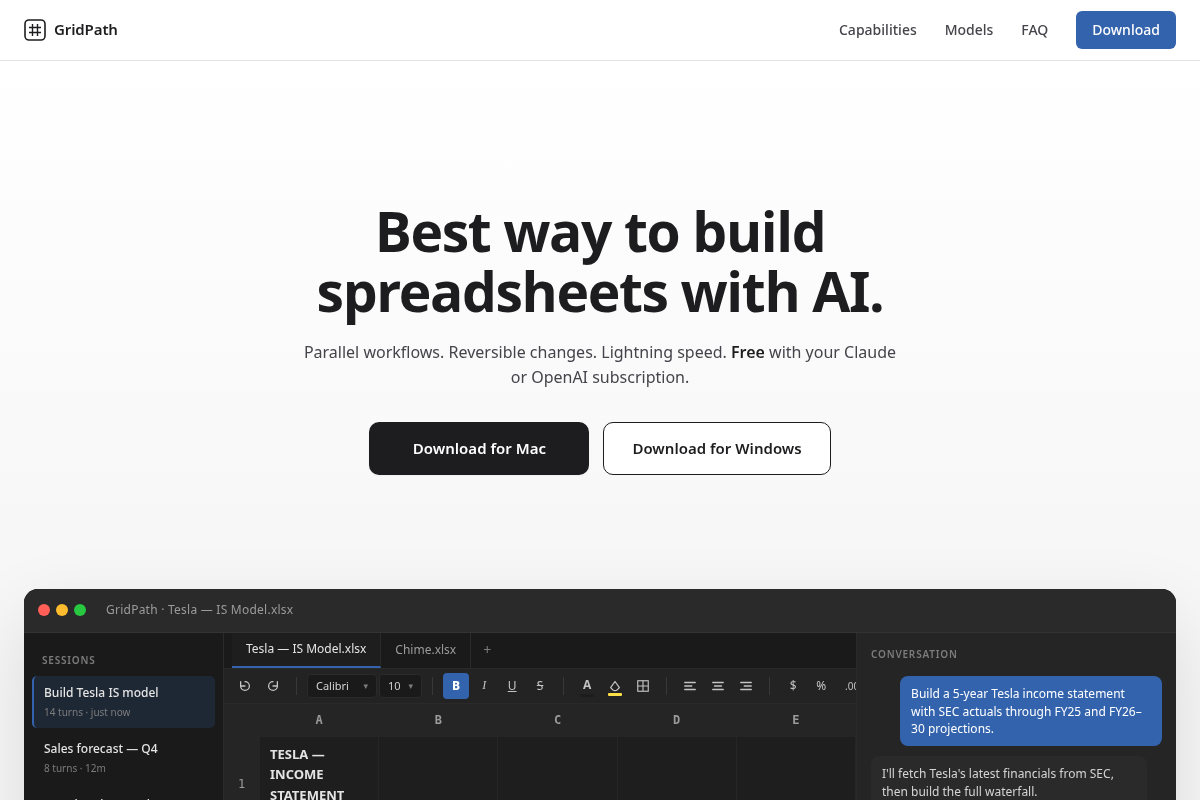Select the Sales forecast — Q4 session

[123, 758]
